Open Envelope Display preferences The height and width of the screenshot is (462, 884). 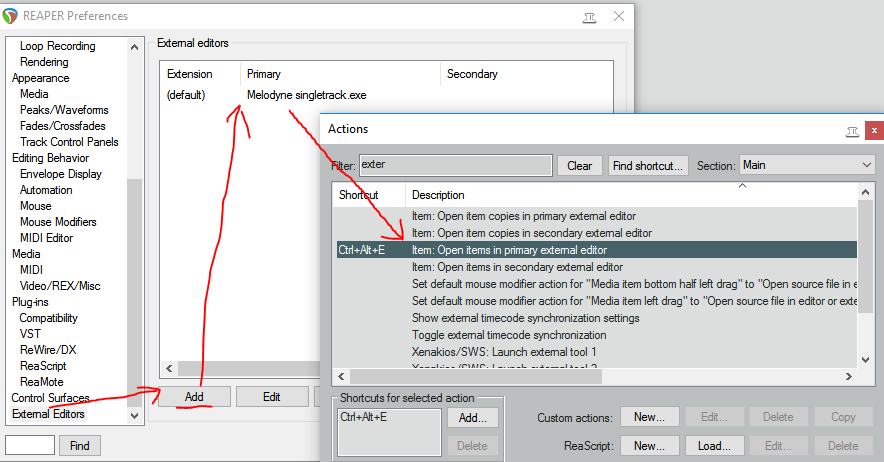point(60,174)
